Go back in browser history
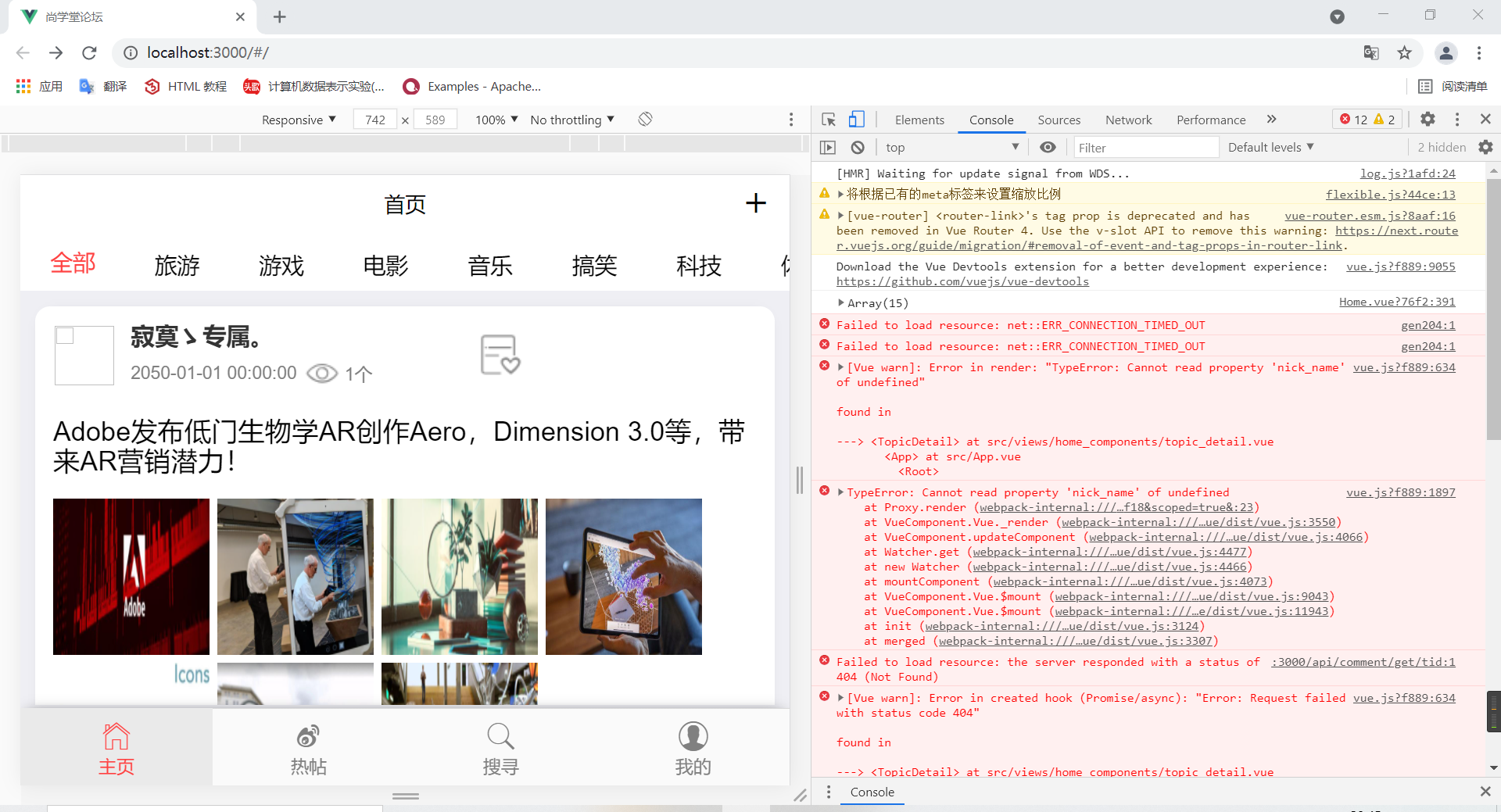The image size is (1501, 812). click(x=23, y=52)
